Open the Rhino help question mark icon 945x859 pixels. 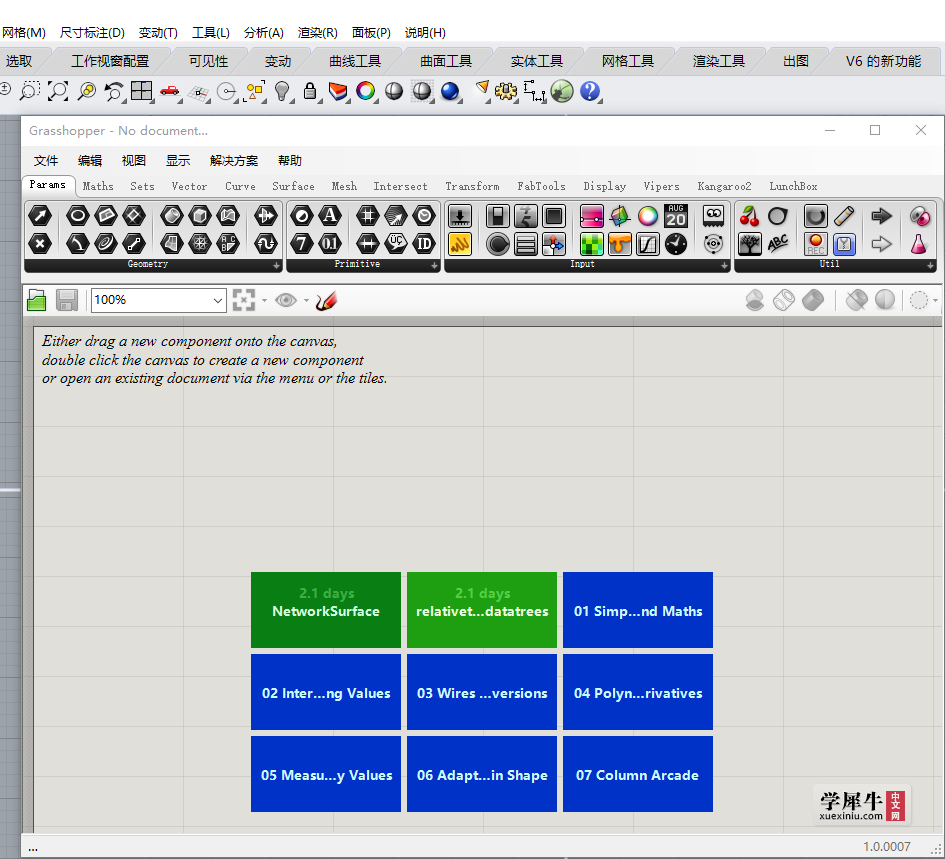click(590, 91)
